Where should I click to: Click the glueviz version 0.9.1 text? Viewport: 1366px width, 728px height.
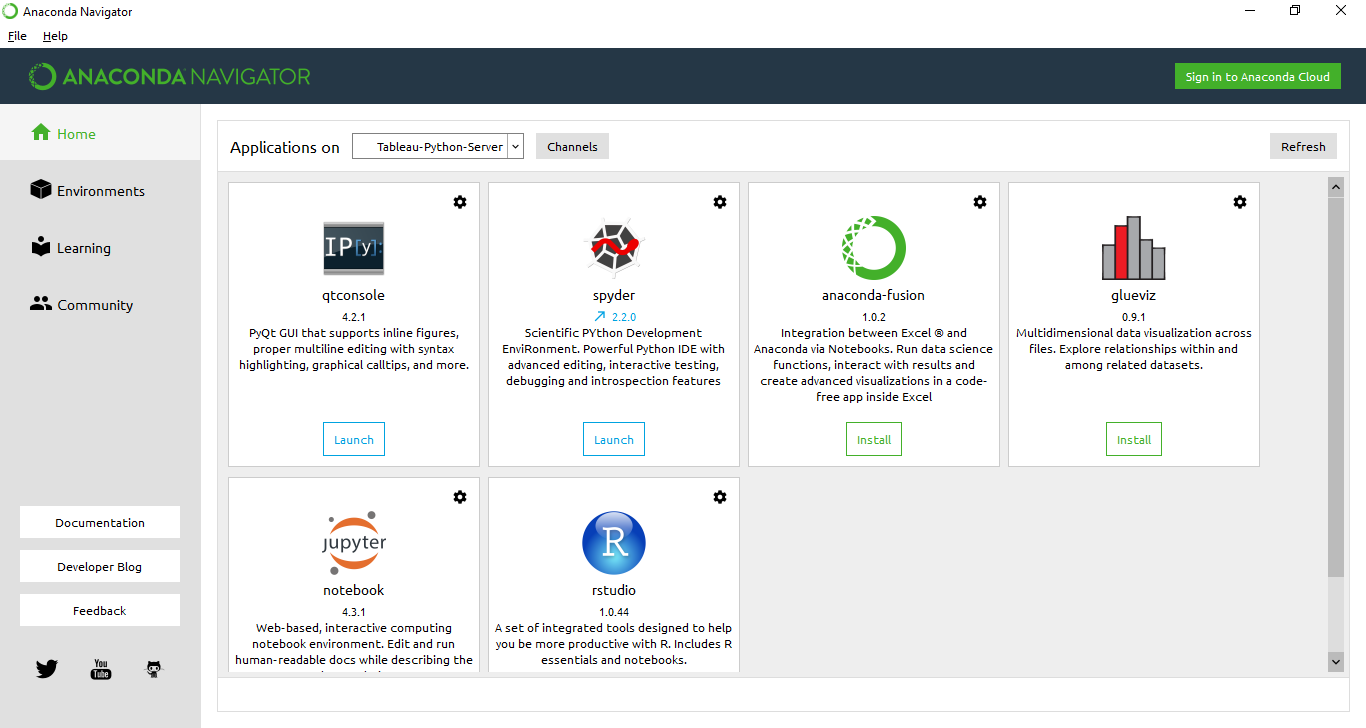tap(1134, 317)
